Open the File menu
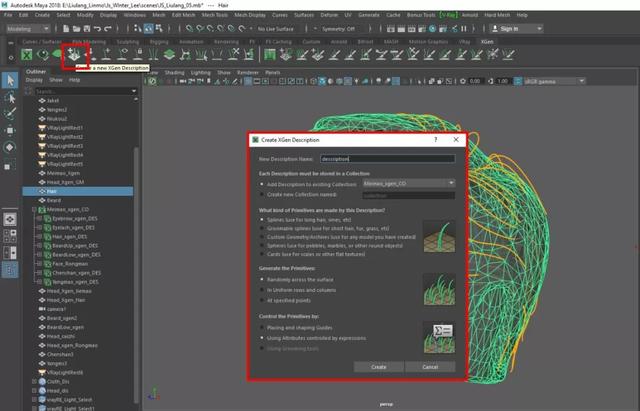The width and height of the screenshot is (640, 411). click(8, 15)
